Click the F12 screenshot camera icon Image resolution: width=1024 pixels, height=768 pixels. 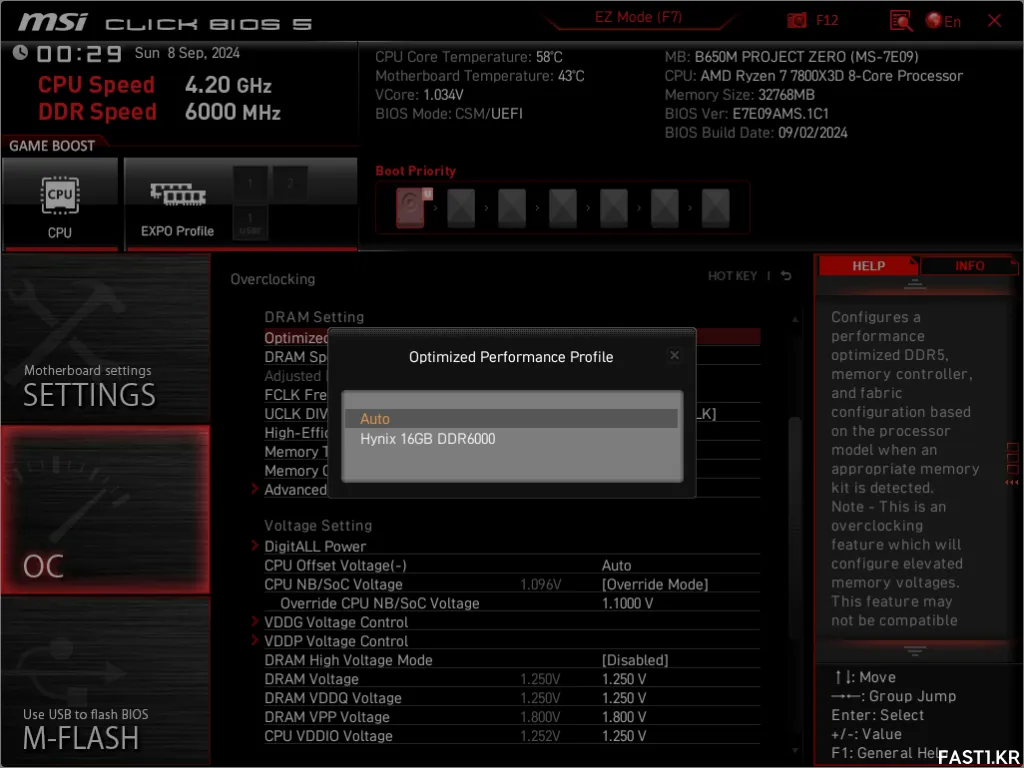[x=796, y=20]
